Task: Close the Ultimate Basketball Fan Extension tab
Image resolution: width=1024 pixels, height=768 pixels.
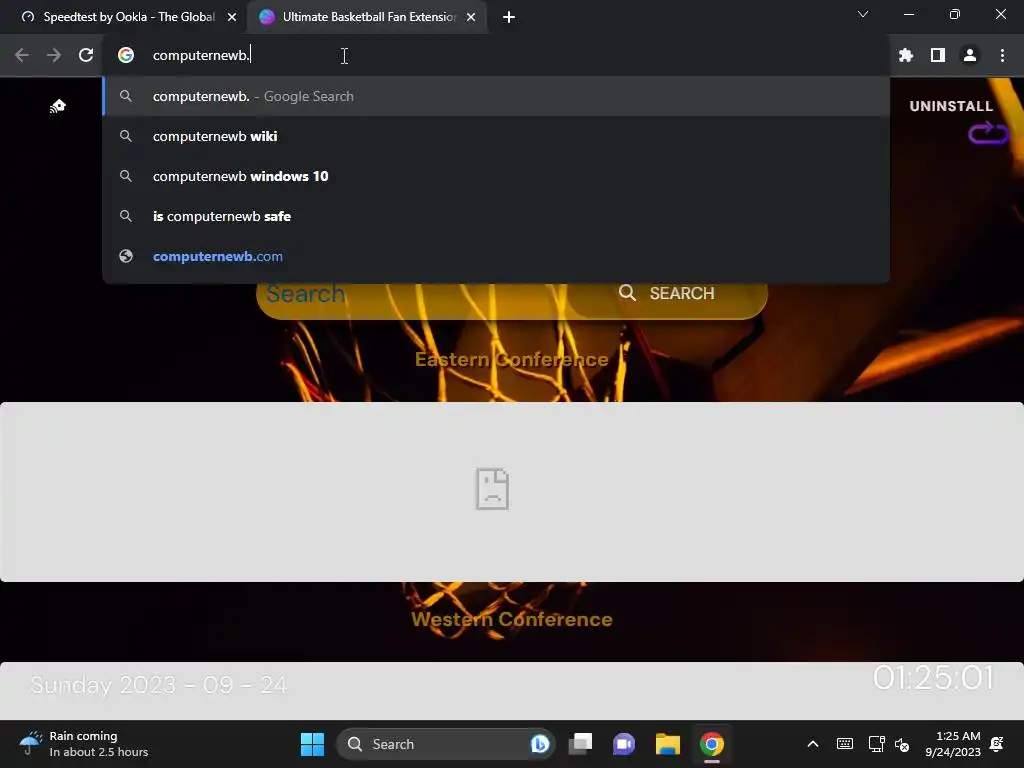Action: coord(471,18)
